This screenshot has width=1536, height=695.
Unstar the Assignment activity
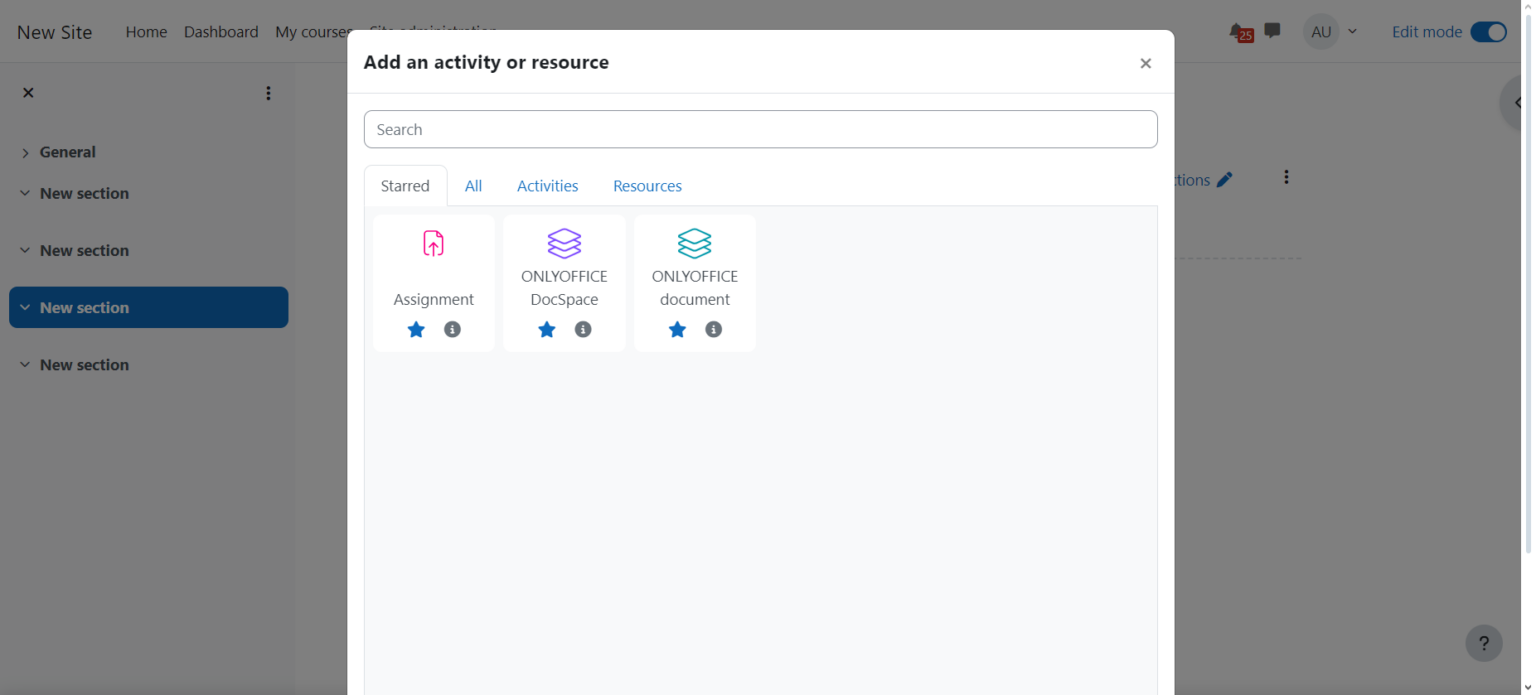tap(416, 329)
